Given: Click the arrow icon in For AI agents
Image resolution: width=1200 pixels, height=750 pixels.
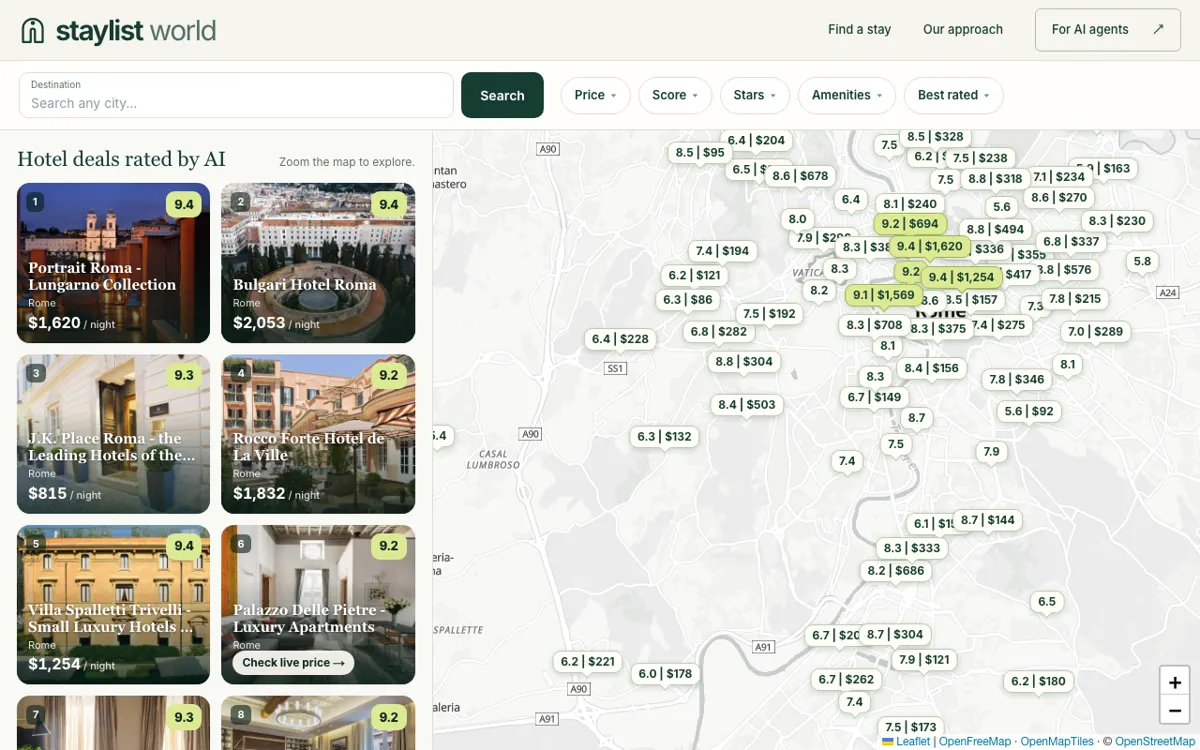Looking at the screenshot, I should click(x=1158, y=29).
